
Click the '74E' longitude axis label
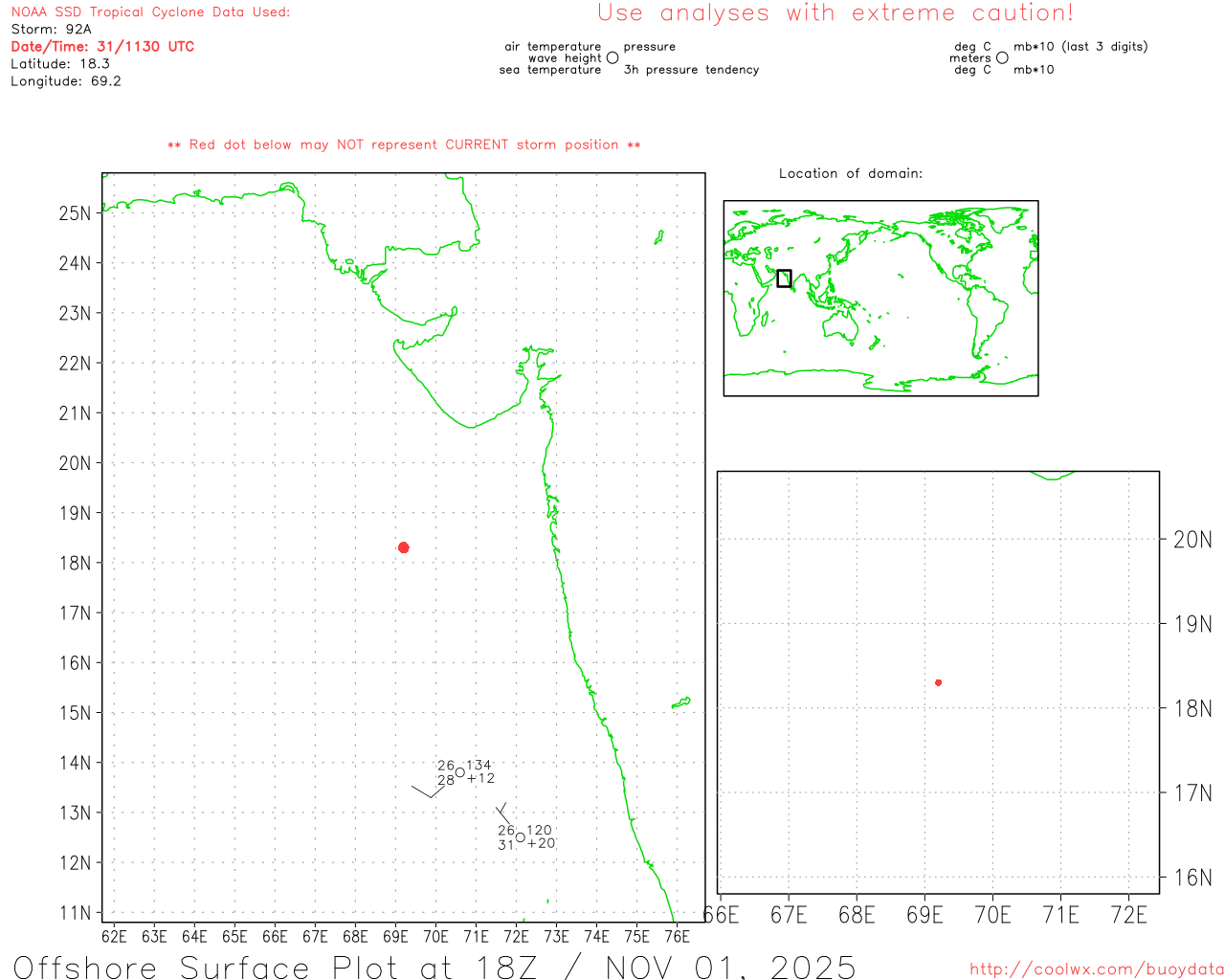pos(596,936)
